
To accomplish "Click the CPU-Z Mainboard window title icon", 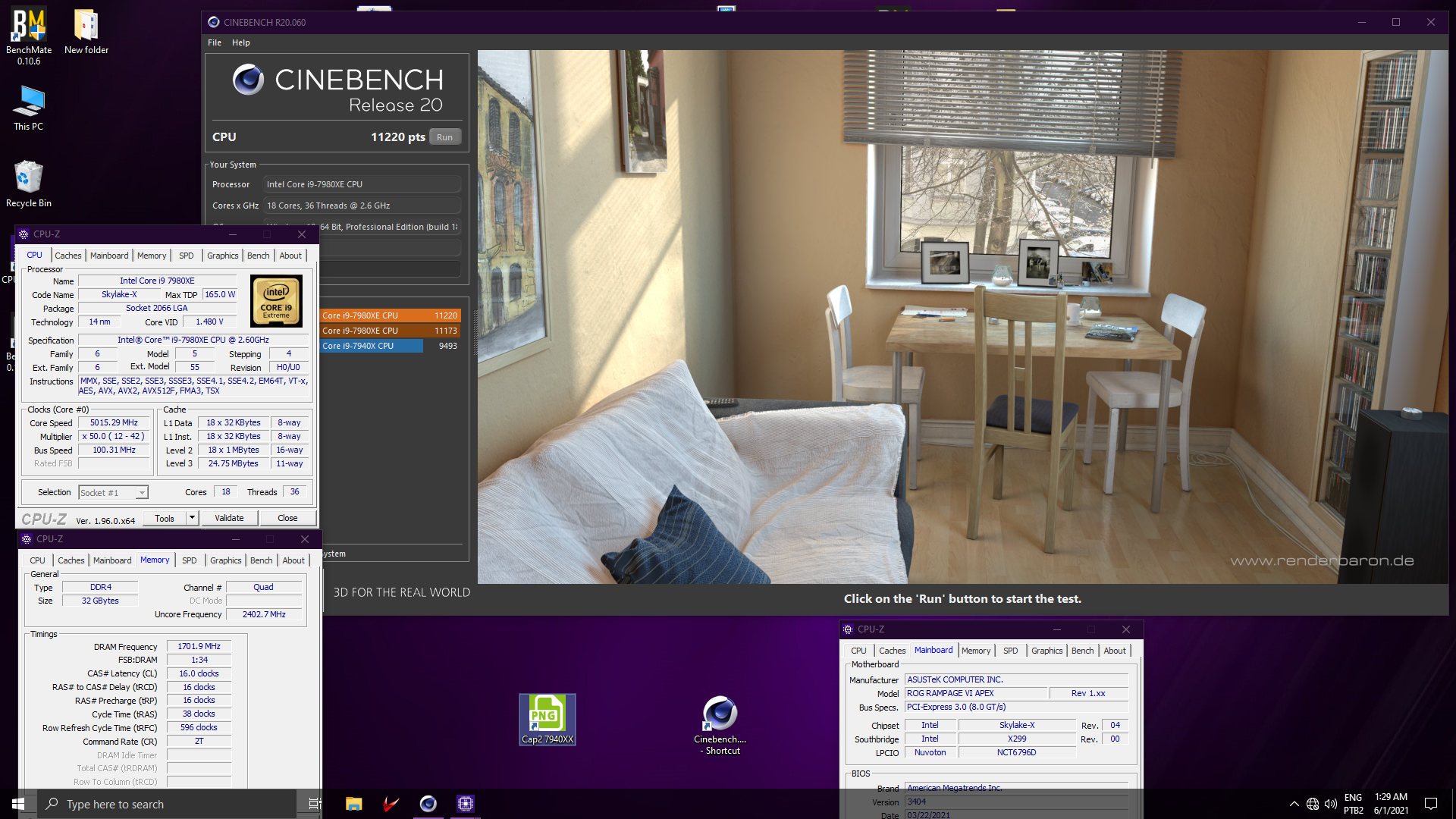I will click(x=848, y=629).
